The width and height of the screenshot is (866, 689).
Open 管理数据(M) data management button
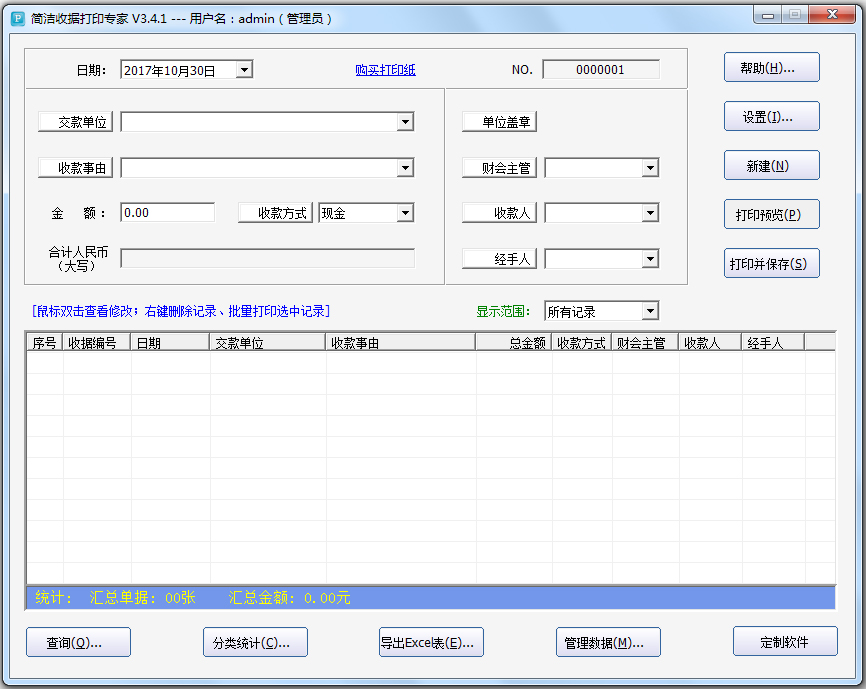(608, 643)
